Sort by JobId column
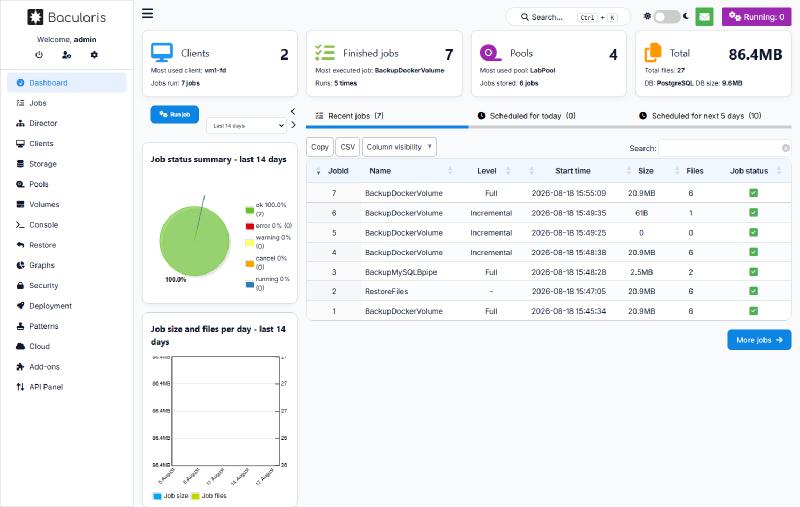800x507 pixels. (x=332, y=171)
